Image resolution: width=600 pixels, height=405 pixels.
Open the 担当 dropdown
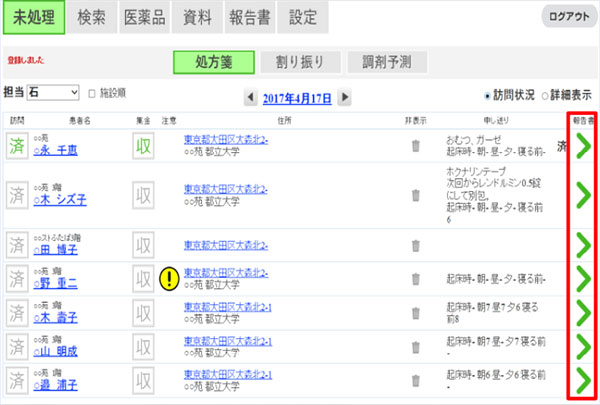(53, 93)
